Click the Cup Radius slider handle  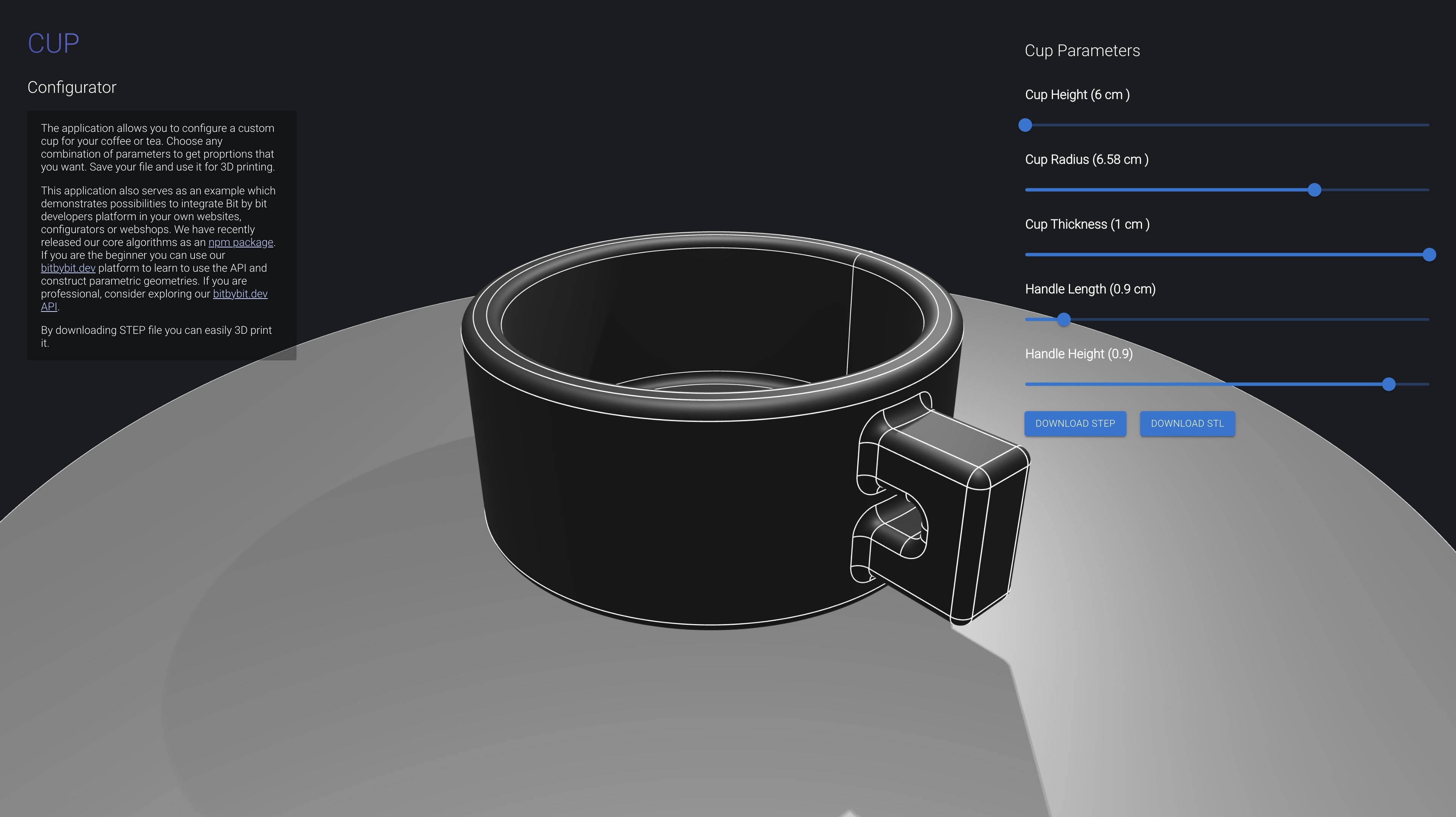[x=1315, y=190]
